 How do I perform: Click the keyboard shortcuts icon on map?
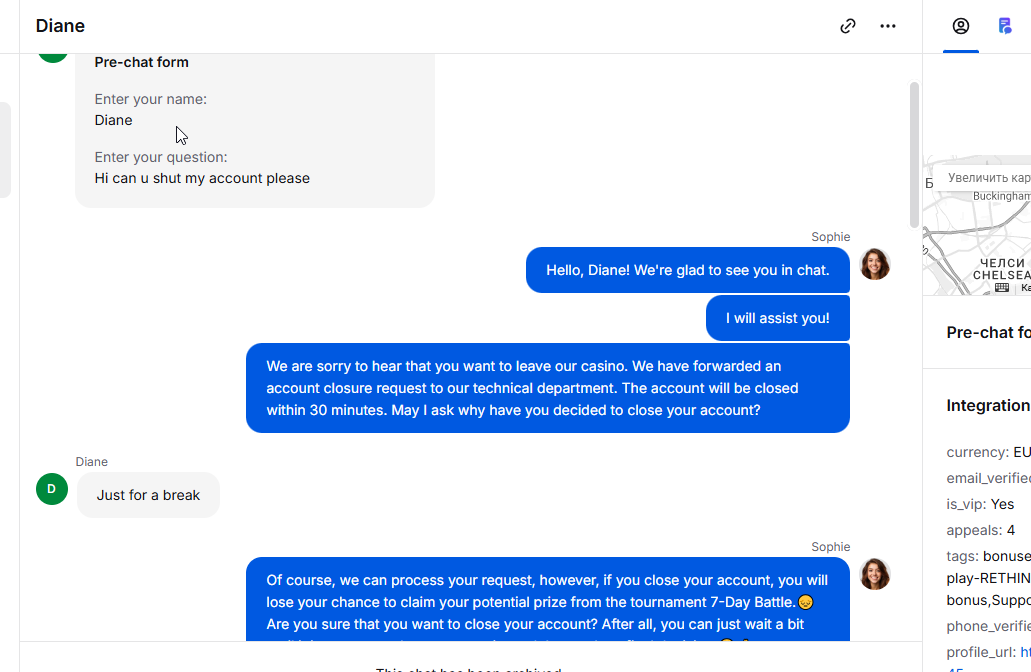(1002, 287)
